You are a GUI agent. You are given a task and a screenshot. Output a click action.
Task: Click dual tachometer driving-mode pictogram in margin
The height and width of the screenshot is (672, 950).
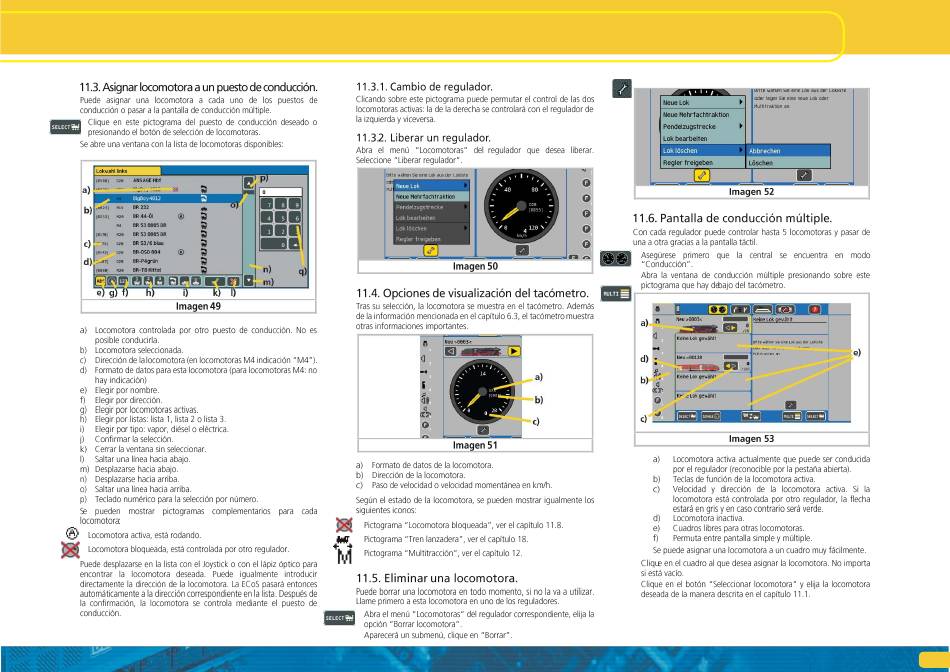point(616,259)
